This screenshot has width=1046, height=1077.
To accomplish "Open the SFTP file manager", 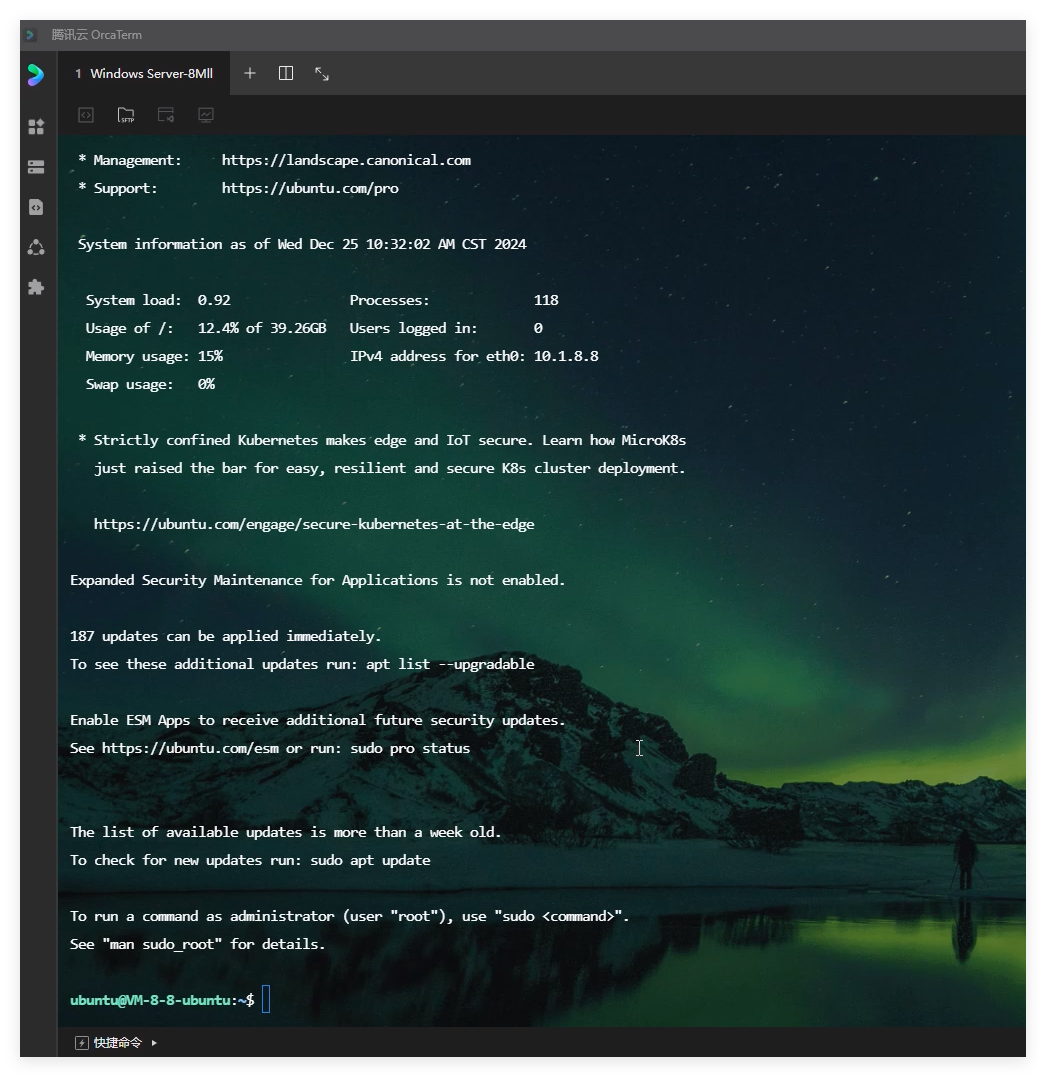I will click(x=126, y=115).
